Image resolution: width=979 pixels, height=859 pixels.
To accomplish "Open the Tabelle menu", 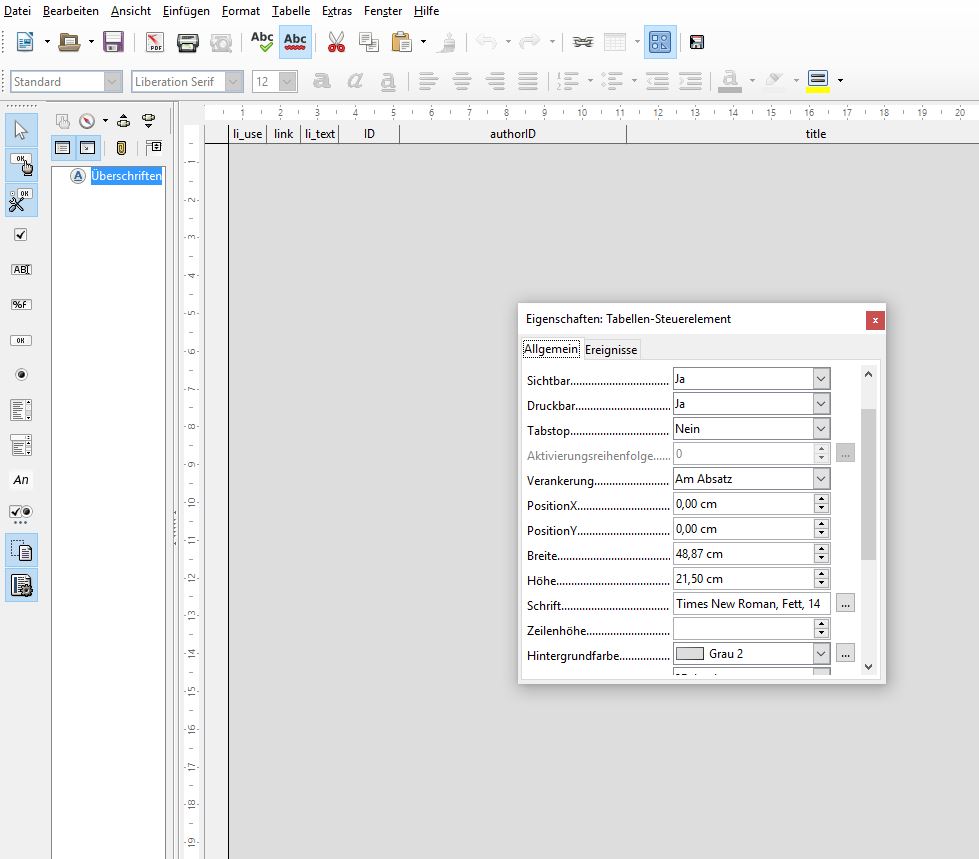I will [291, 11].
